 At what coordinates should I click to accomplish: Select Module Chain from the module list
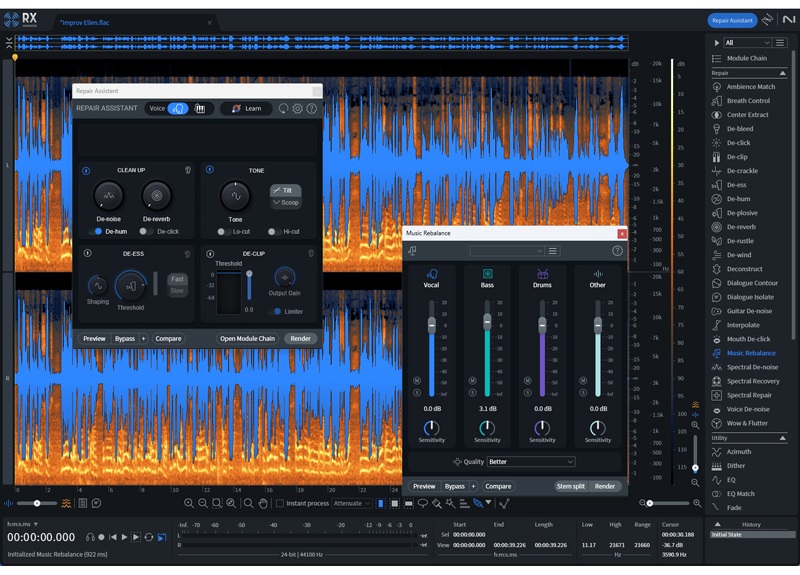pos(746,59)
